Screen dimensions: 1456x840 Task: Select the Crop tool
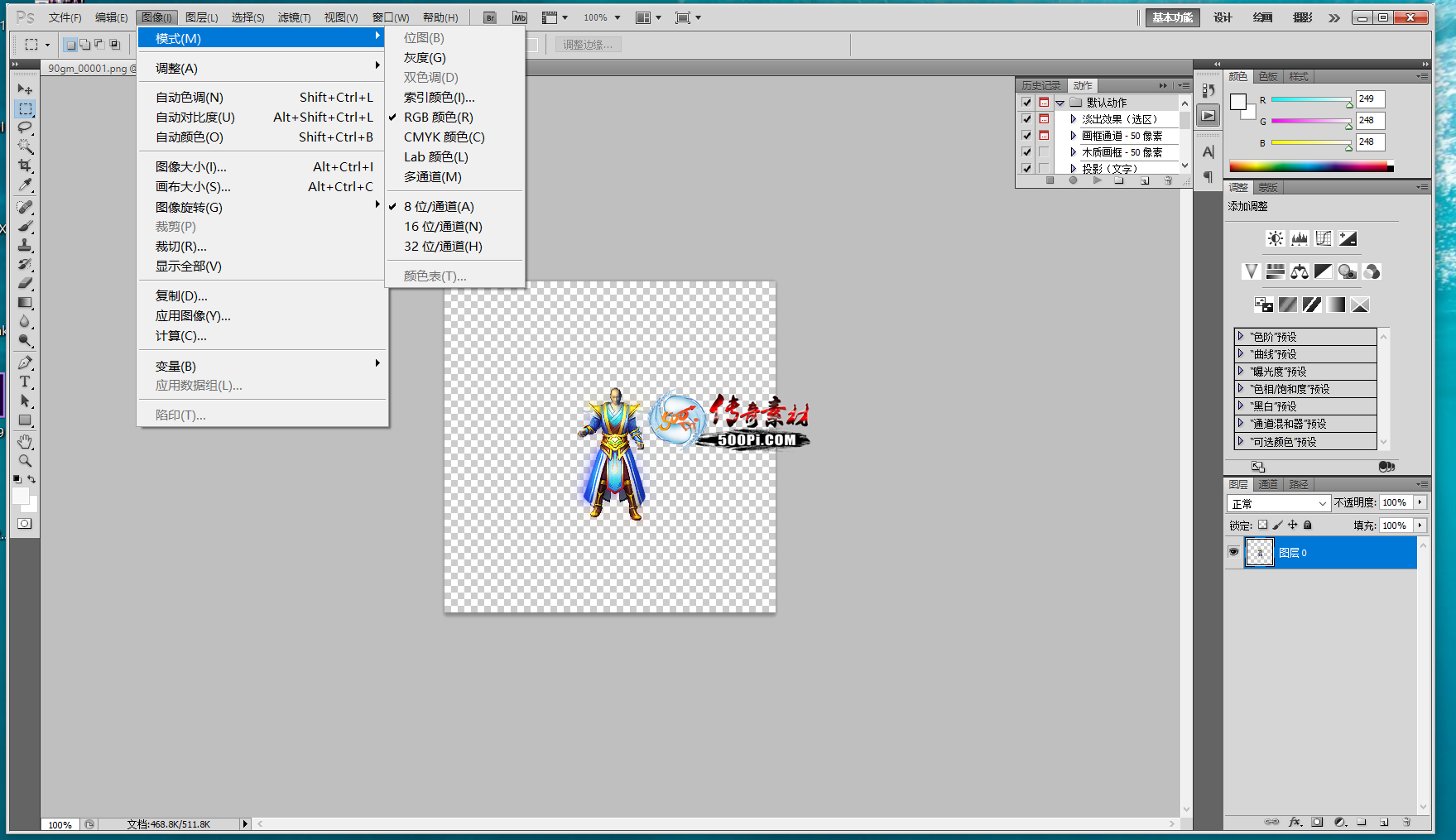(x=25, y=166)
